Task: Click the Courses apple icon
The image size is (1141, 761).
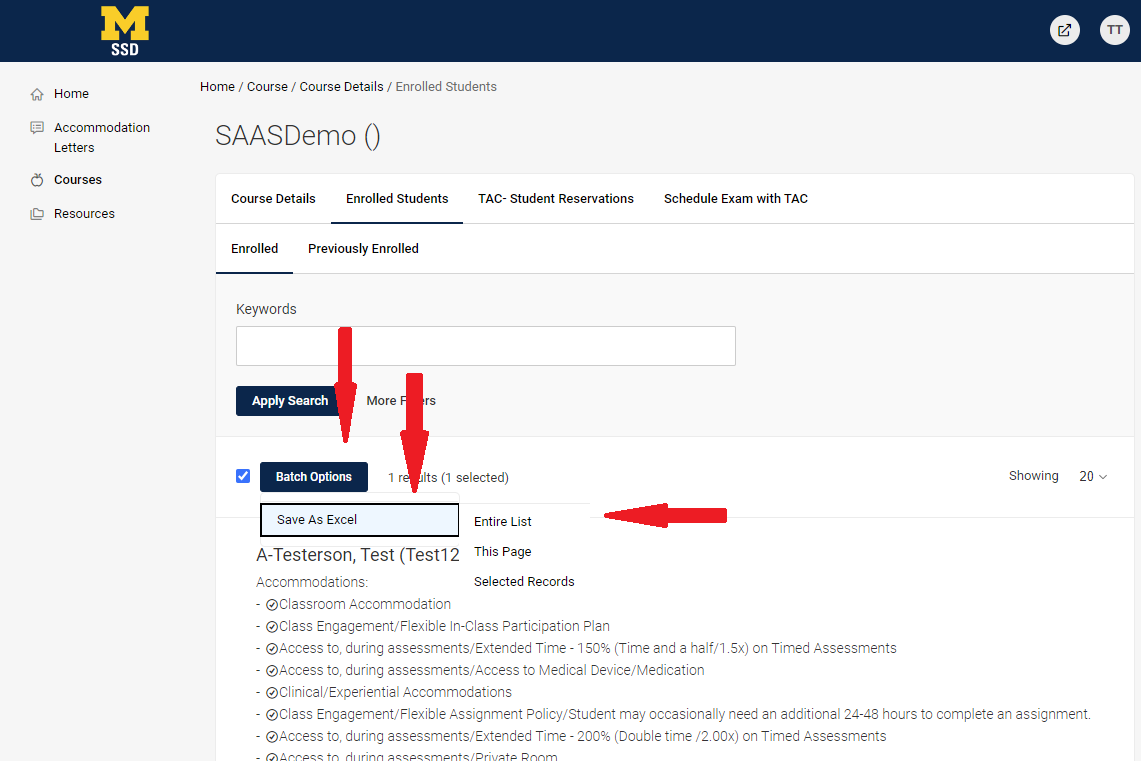Action: [x=37, y=180]
